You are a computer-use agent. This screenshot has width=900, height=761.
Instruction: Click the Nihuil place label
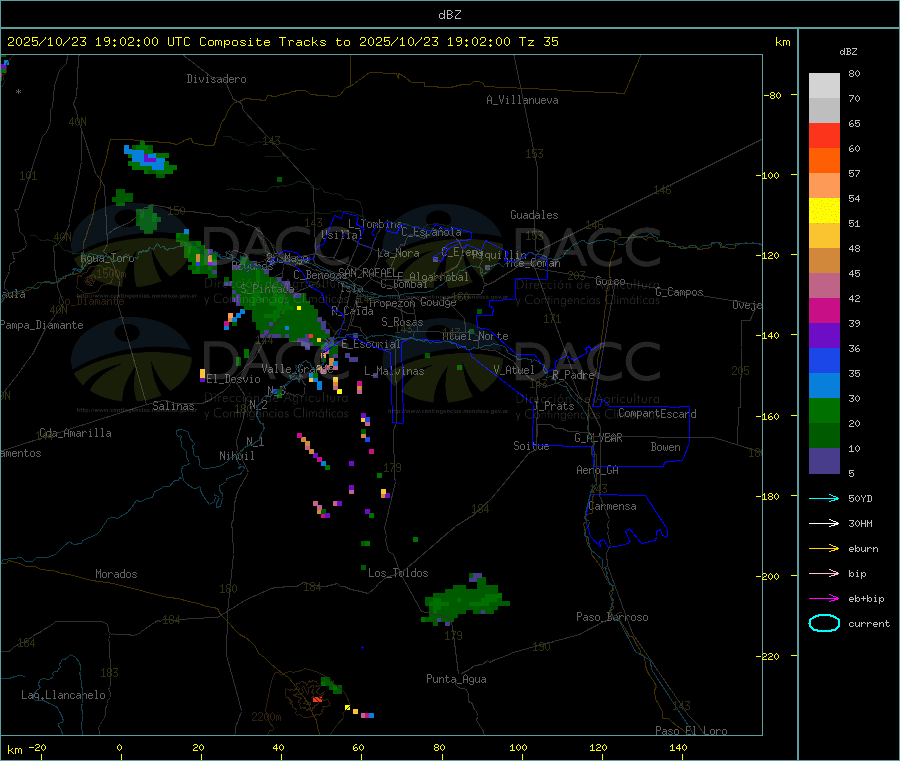(x=237, y=456)
